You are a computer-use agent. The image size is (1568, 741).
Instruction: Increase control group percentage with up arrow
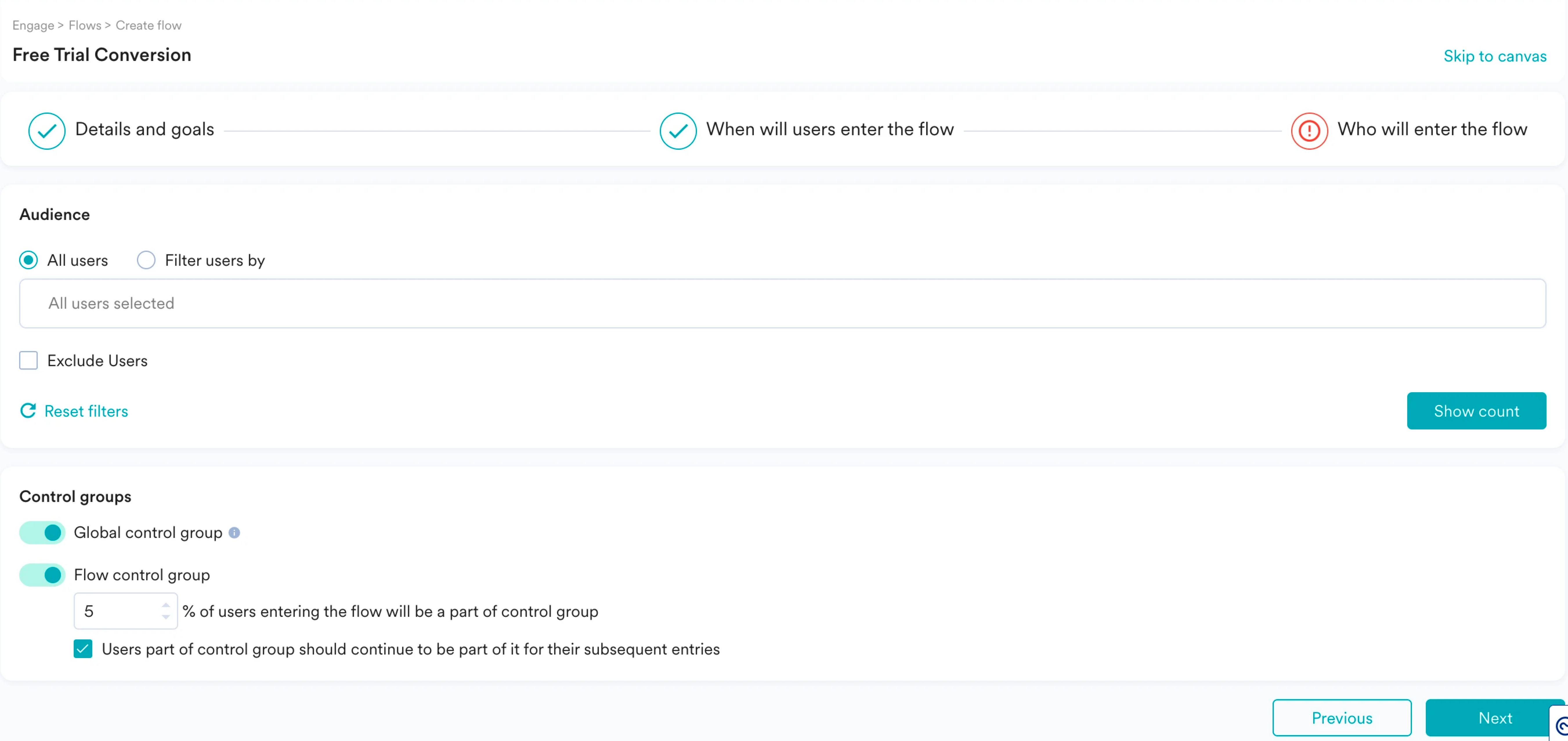[x=166, y=605]
